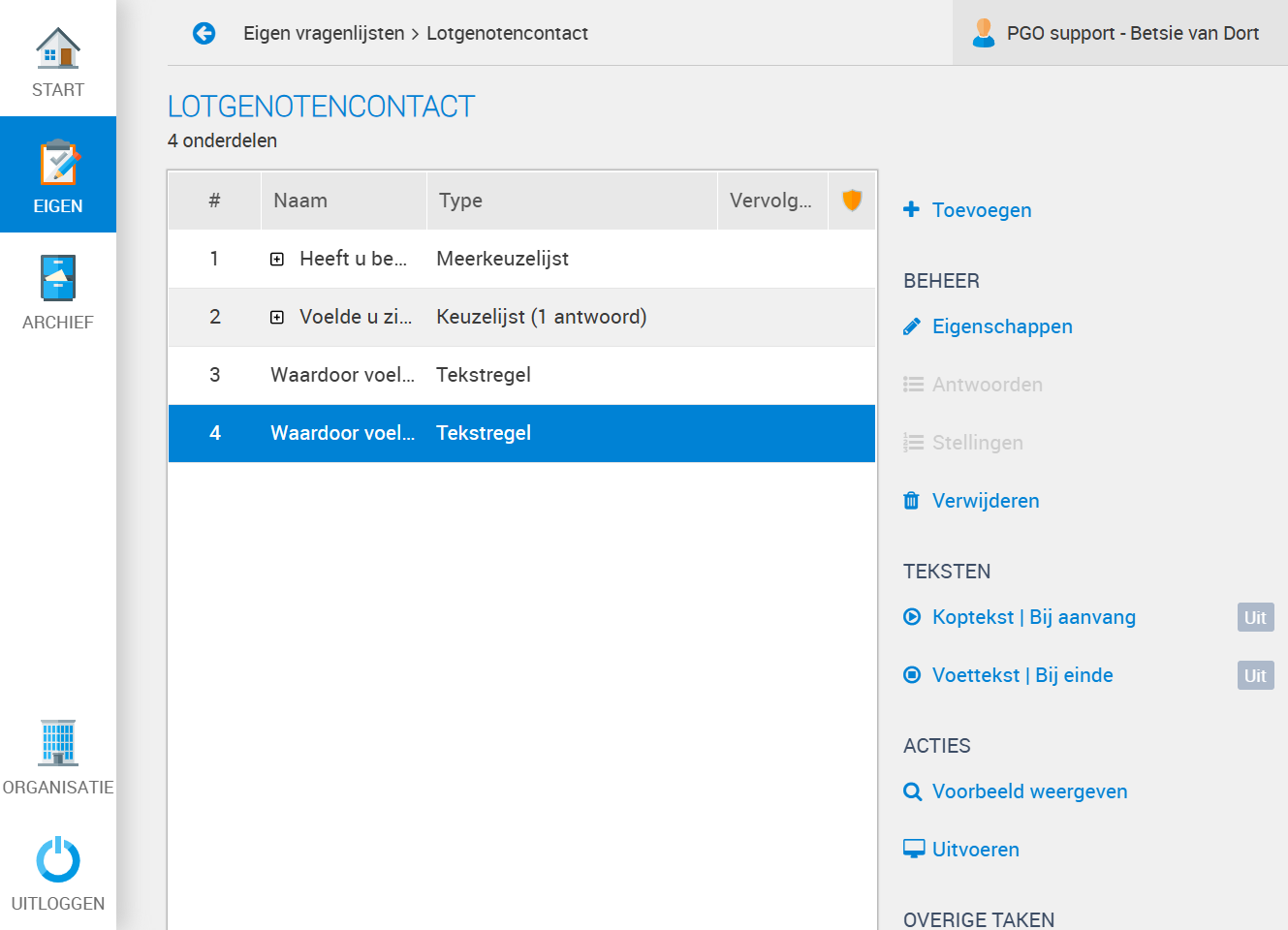
Task: Click the Toevoegen link
Action: (982, 210)
